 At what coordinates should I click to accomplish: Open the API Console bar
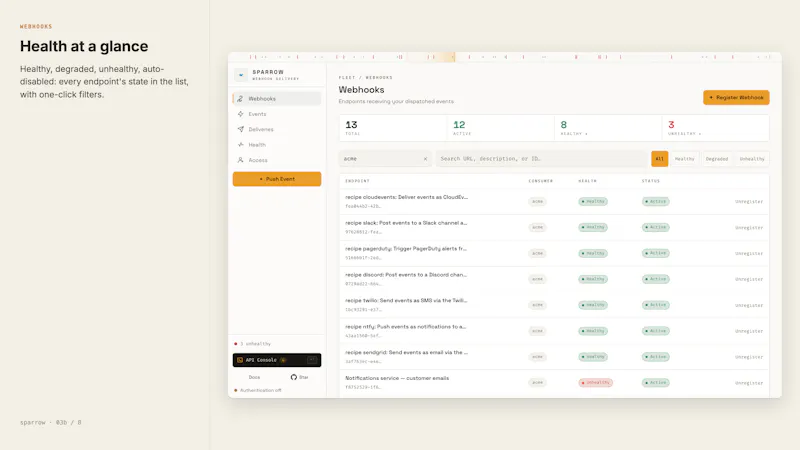click(x=277, y=360)
